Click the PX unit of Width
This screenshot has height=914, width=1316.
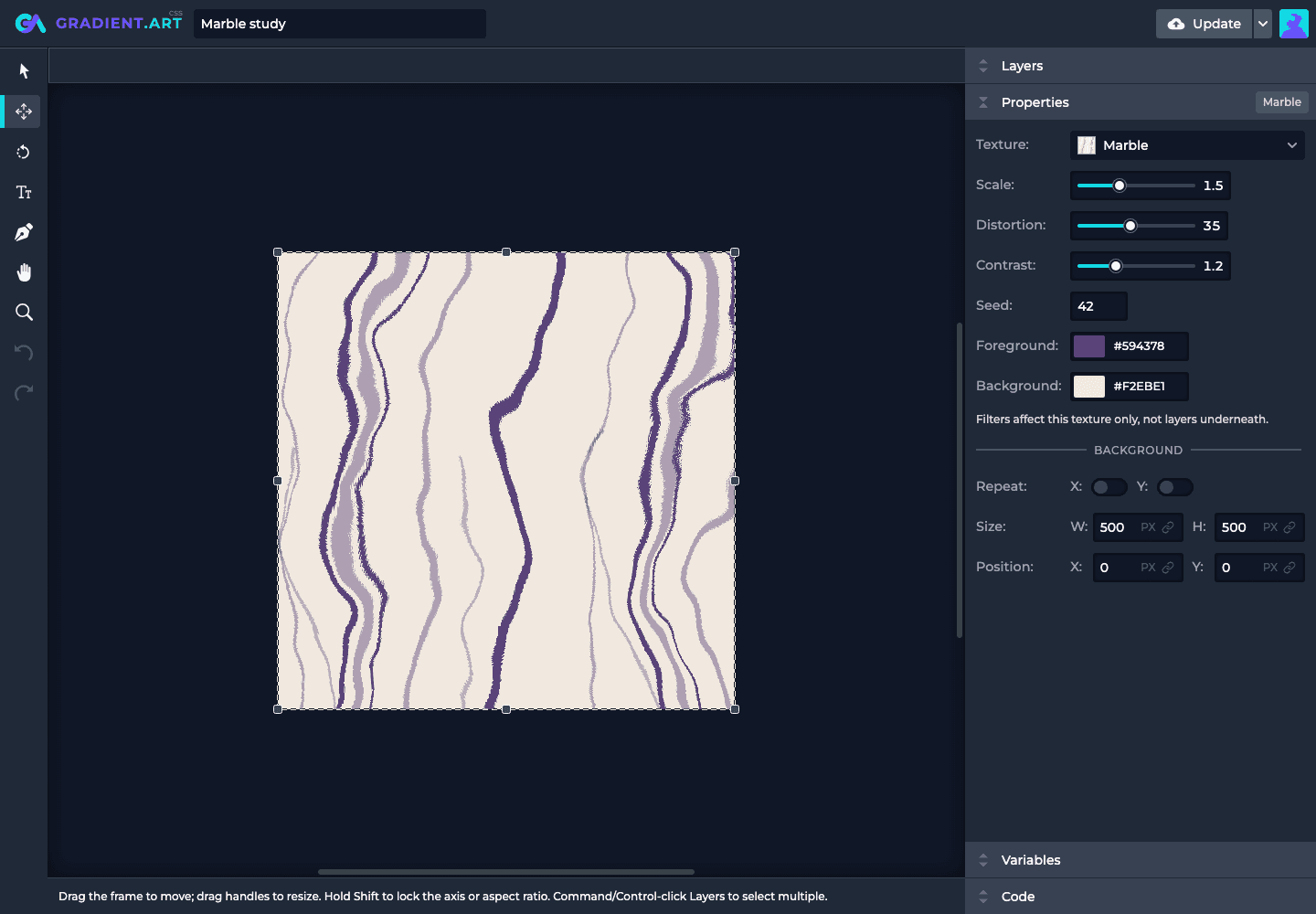click(x=1148, y=527)
